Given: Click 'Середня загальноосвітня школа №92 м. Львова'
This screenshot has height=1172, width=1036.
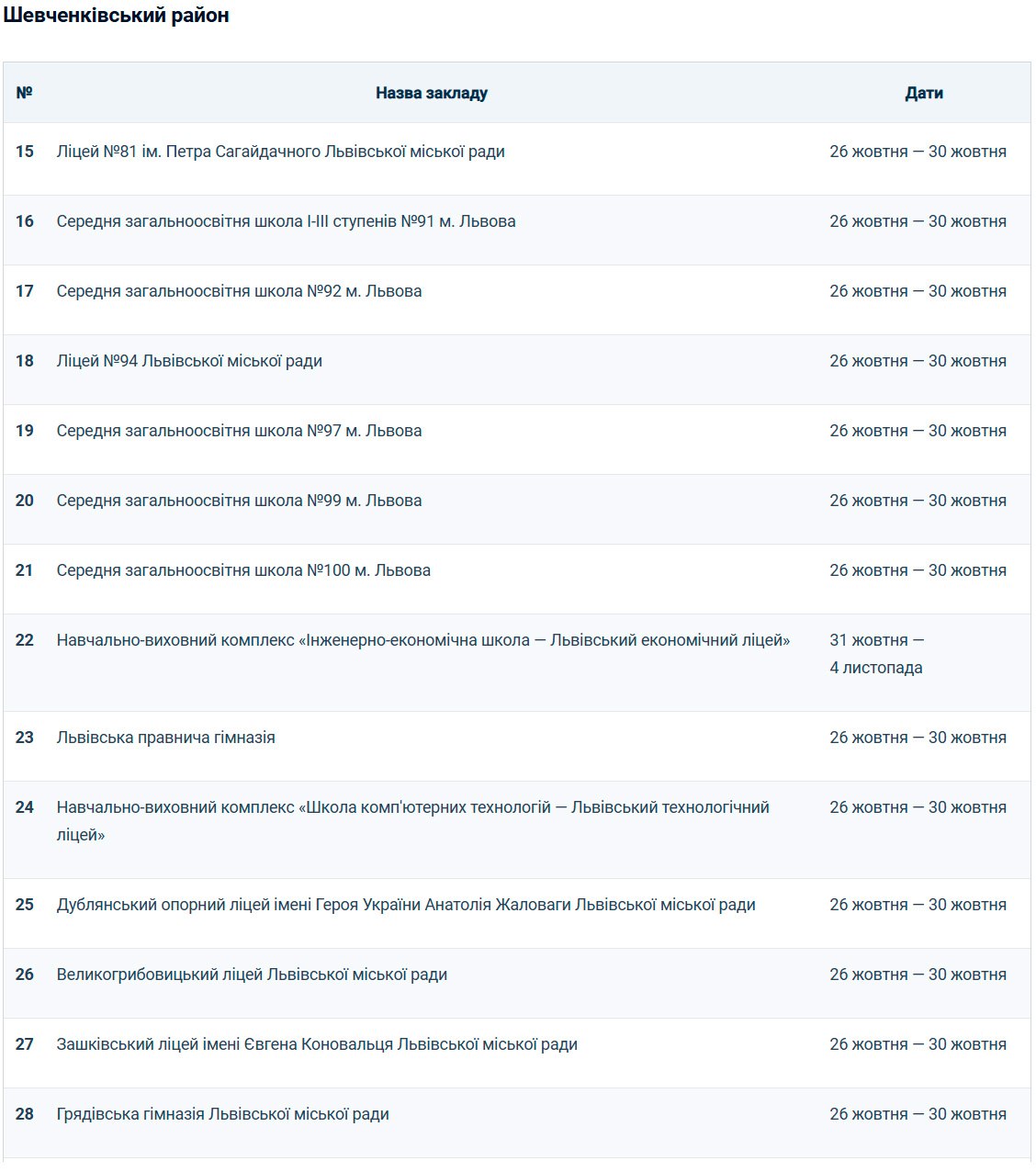Looking at the screenshot, I should [240, 291].
